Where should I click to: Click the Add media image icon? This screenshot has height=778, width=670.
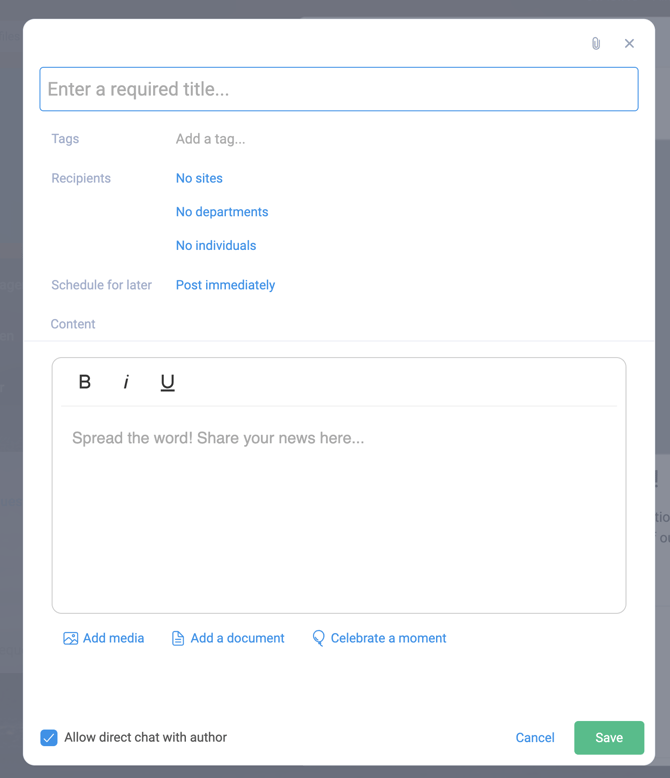(70, 639)
